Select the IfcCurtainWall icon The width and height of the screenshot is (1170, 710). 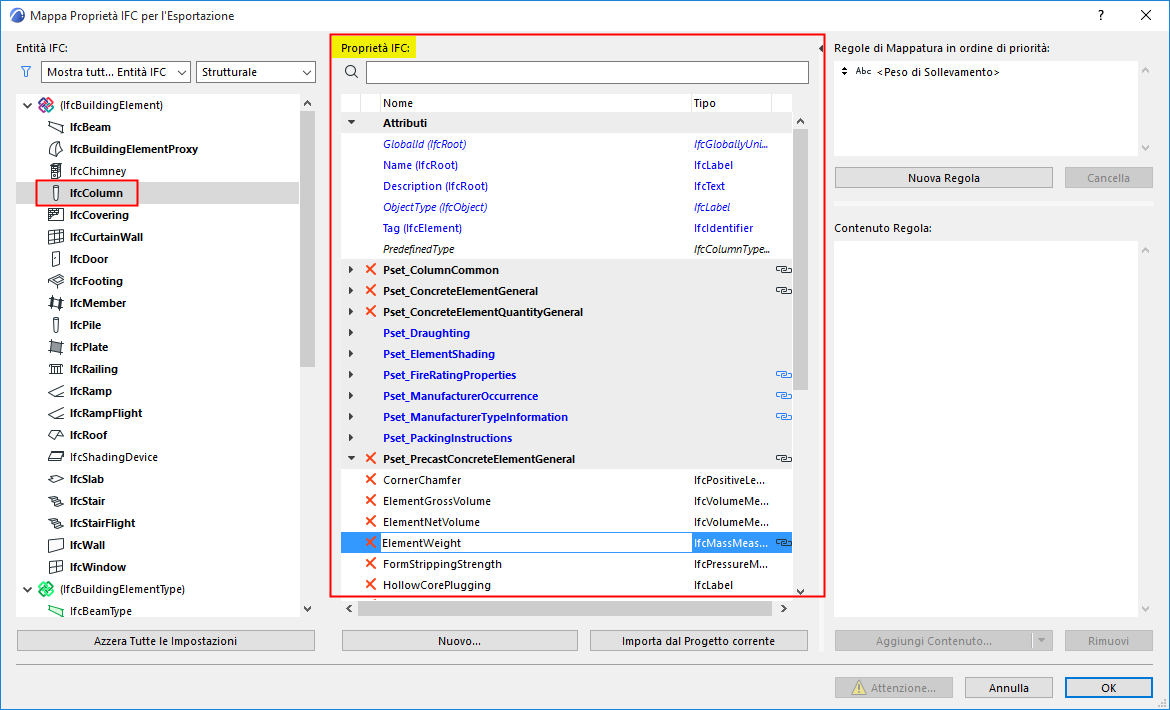(56, 237)
